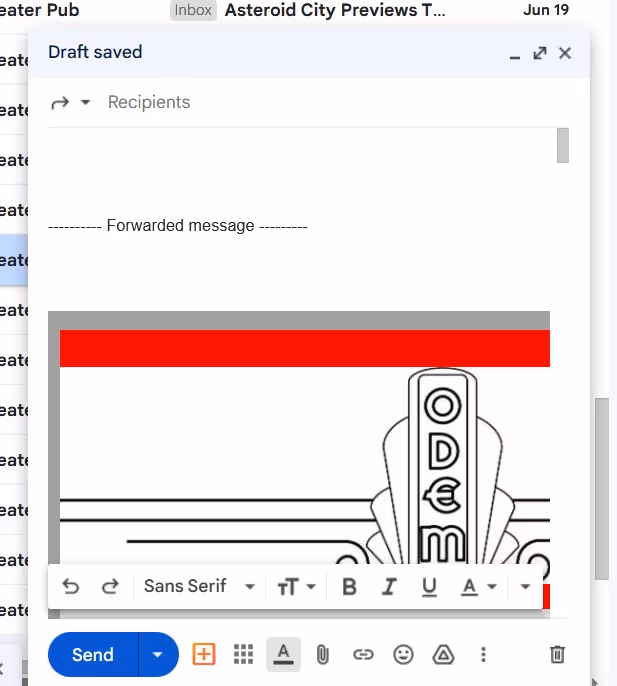This screenshot has width=617, height=686.
Task: Discard the draft with the trash icon
Action: [557, 654]
